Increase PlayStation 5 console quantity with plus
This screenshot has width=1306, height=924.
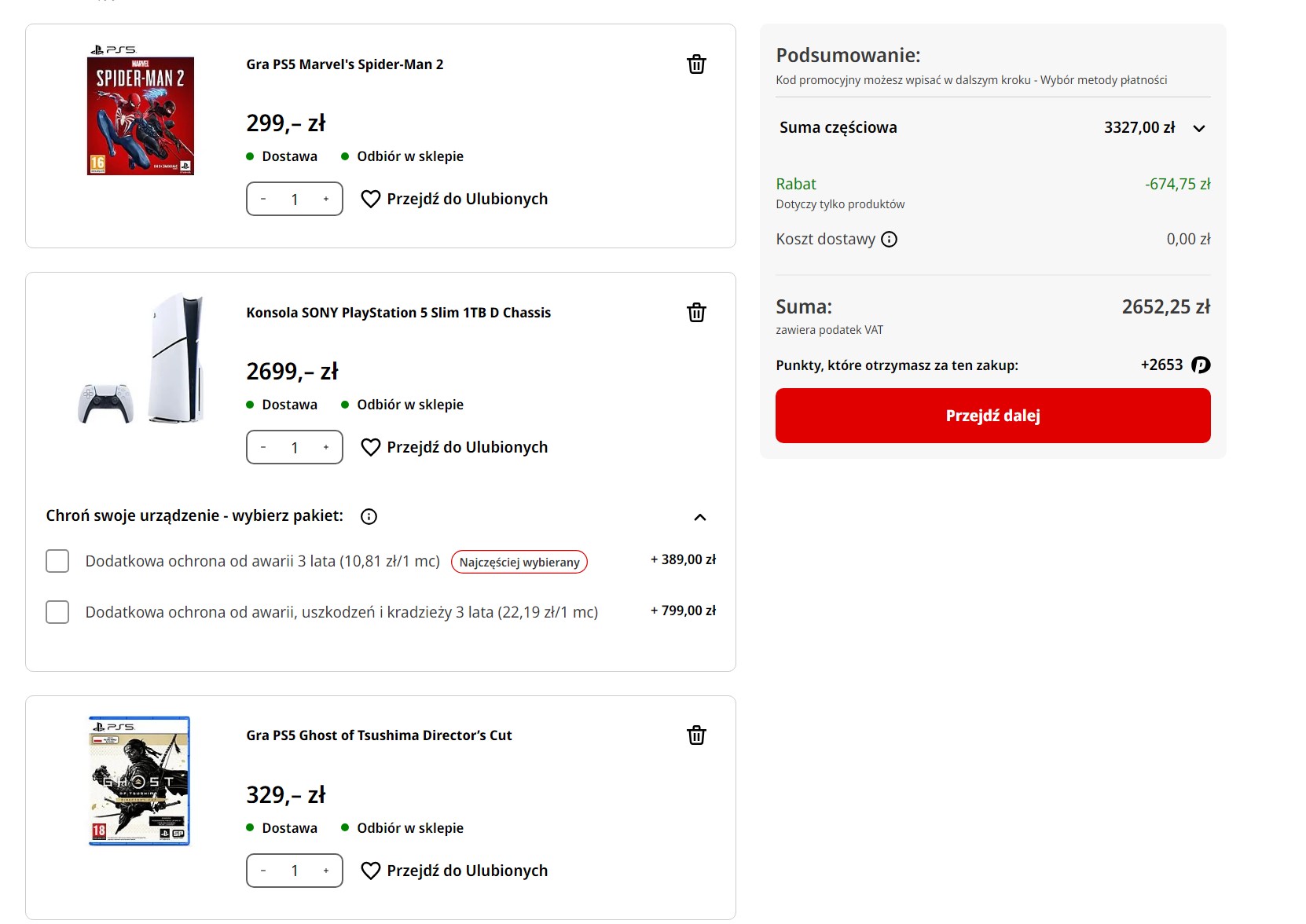pyautogui.click(x=326, y=447)
